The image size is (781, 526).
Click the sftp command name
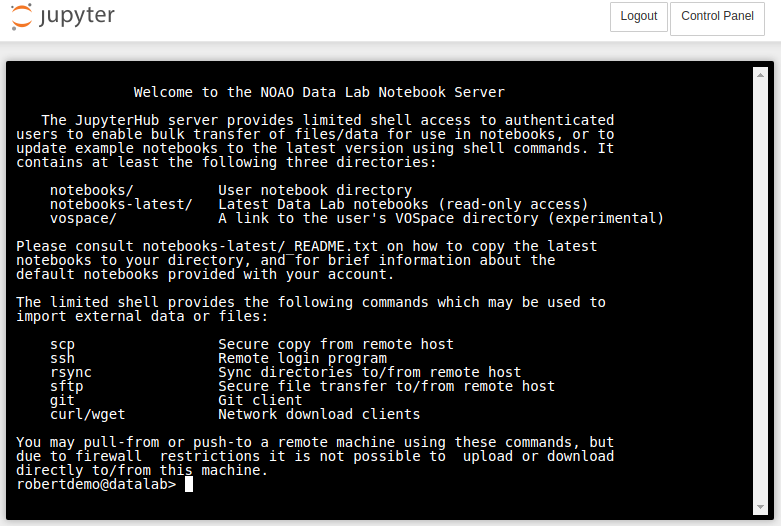coord(66,386)
